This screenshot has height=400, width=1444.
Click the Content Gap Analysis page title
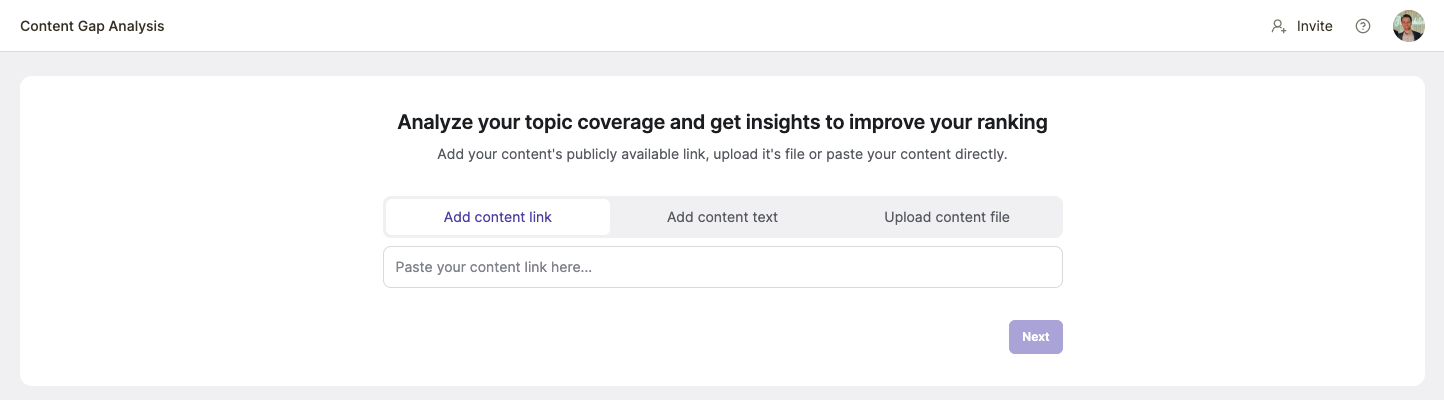[92, 26]
